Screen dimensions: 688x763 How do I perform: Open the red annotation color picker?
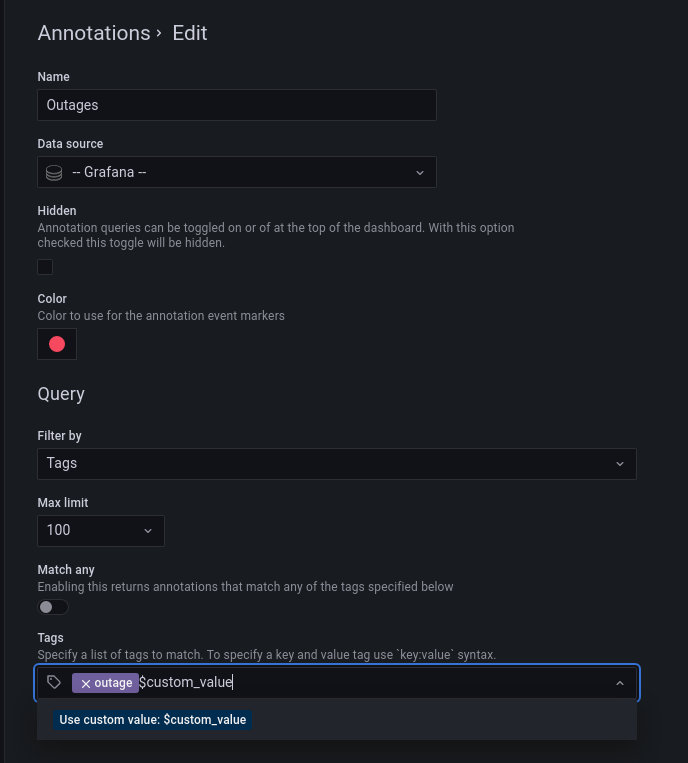coord(57,344)
